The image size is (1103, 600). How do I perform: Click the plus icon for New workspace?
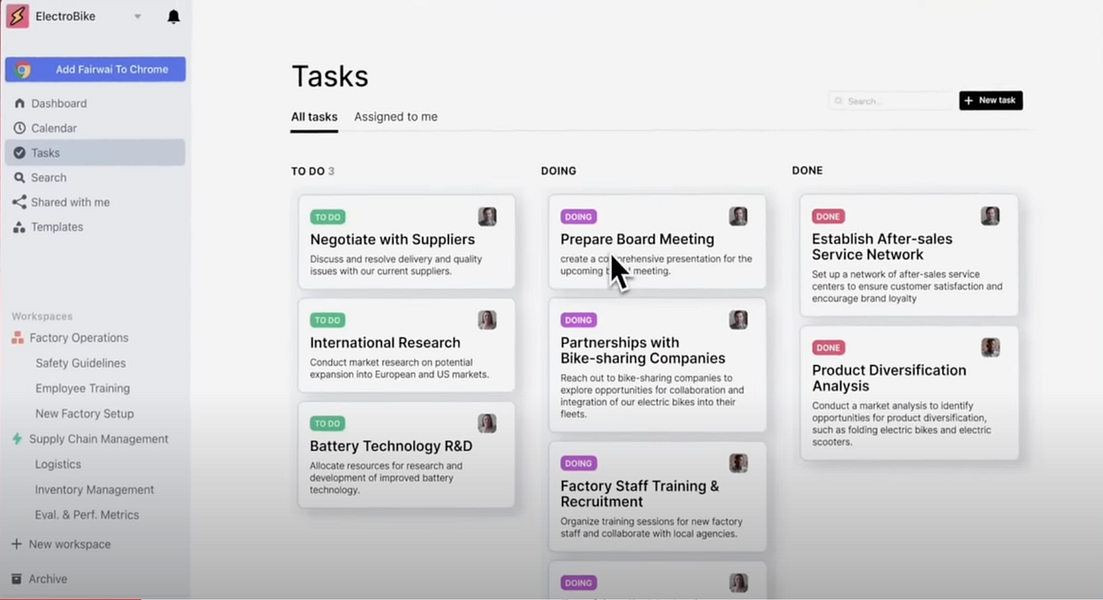17,544
